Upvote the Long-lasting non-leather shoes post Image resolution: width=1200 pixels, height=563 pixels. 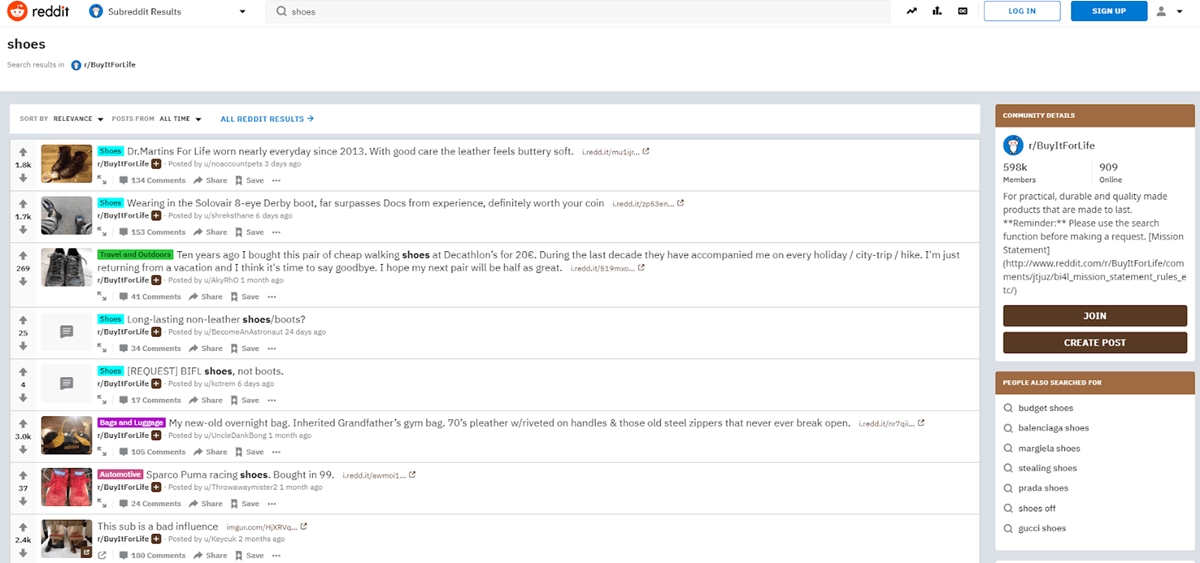click(x=23, y=320)
